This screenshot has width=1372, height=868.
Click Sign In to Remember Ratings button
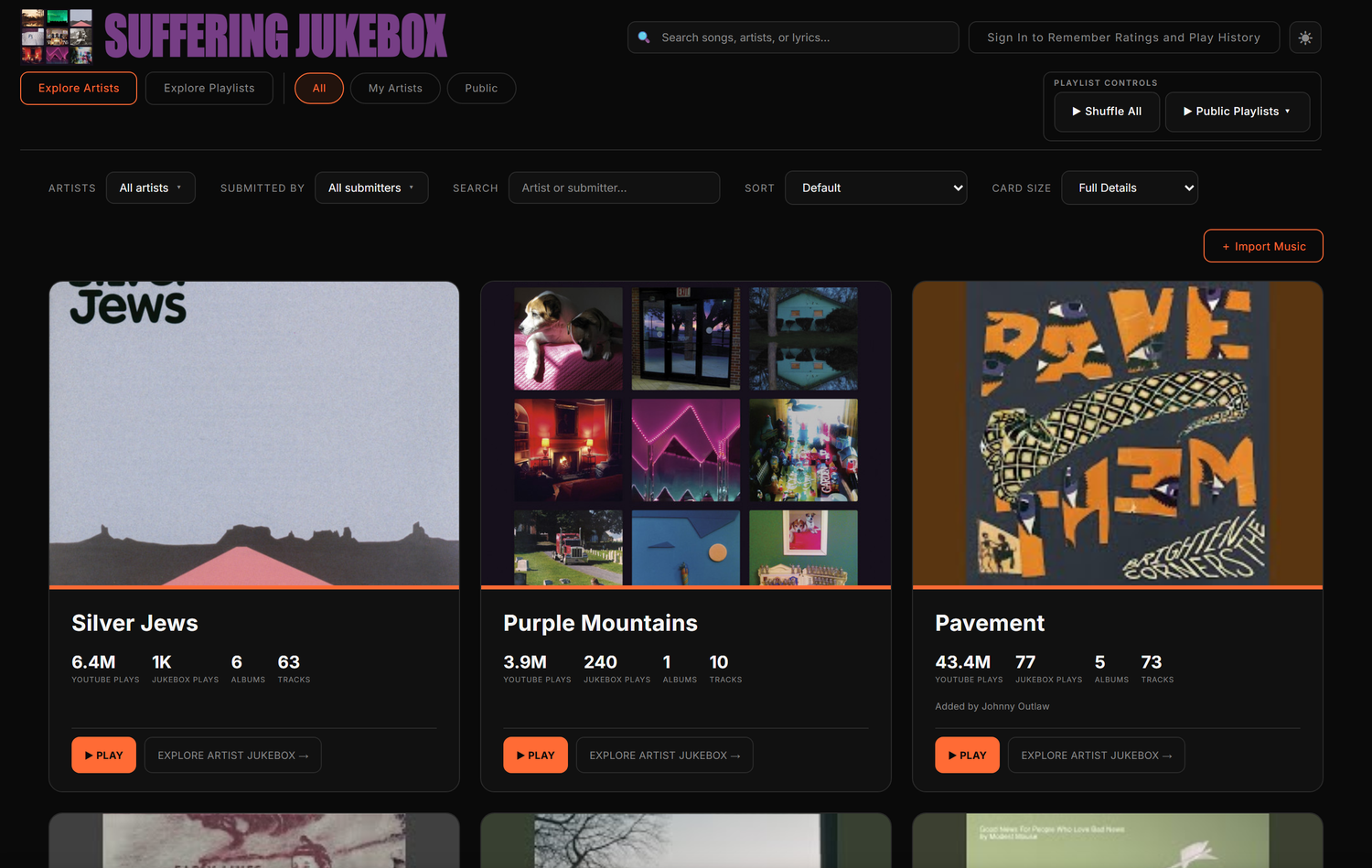pos(1123,38)
